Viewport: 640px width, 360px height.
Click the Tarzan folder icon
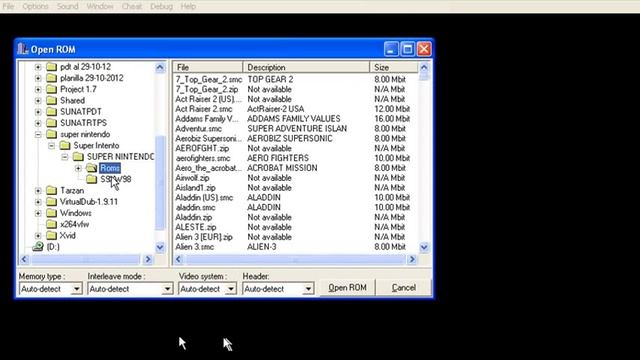tap(51, 190)
